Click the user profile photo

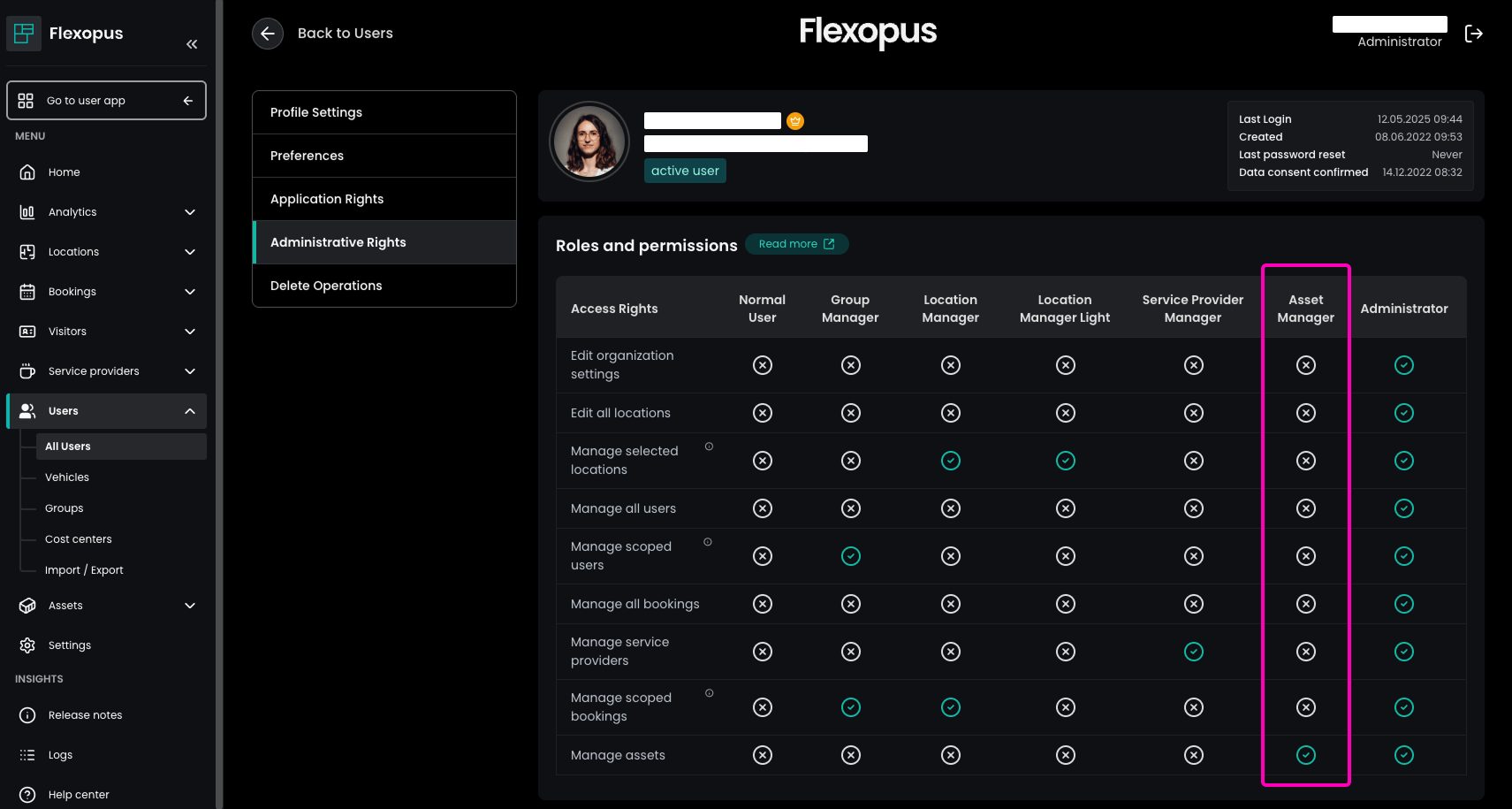tap(589, 141)
